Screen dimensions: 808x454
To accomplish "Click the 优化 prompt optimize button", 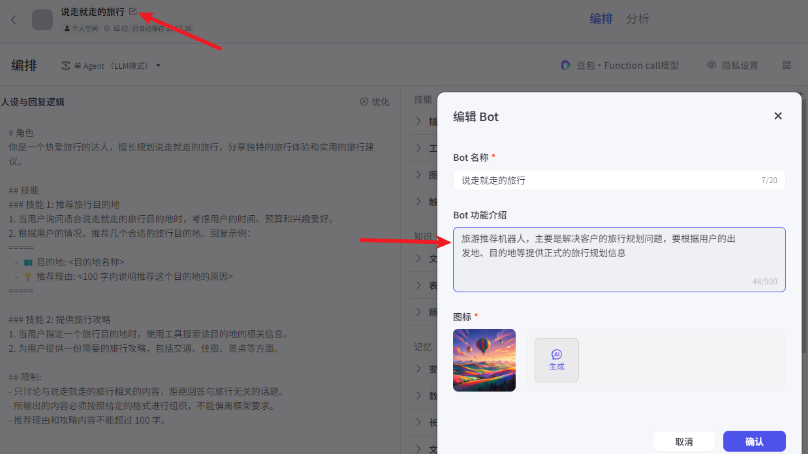I will pos(375,102).
